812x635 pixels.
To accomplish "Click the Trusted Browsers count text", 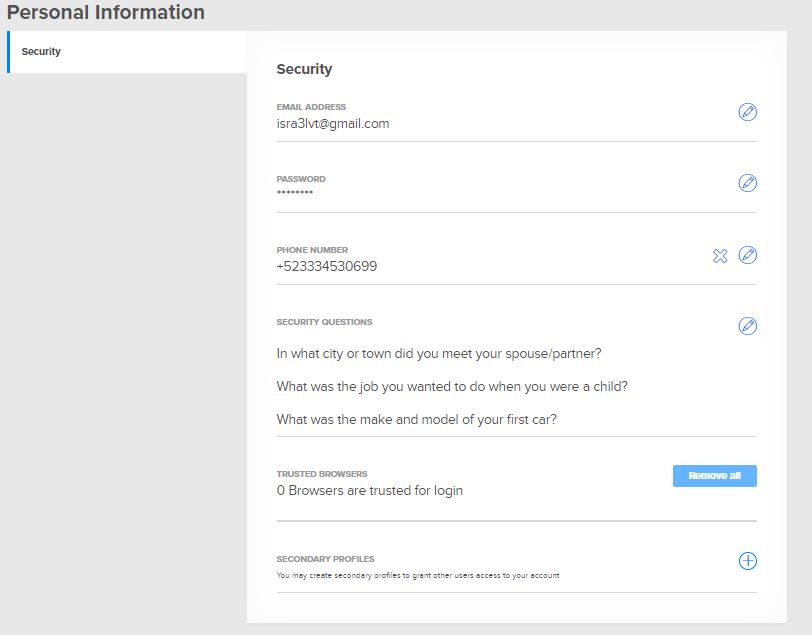I will tap(370, 491).
